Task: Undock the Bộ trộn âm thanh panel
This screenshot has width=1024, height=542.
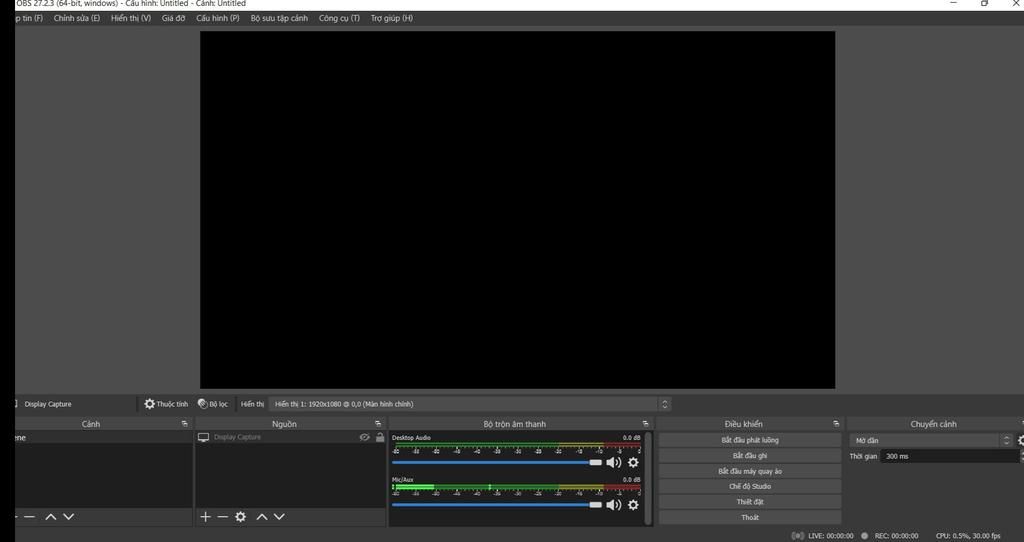Action: click(645, 424)
